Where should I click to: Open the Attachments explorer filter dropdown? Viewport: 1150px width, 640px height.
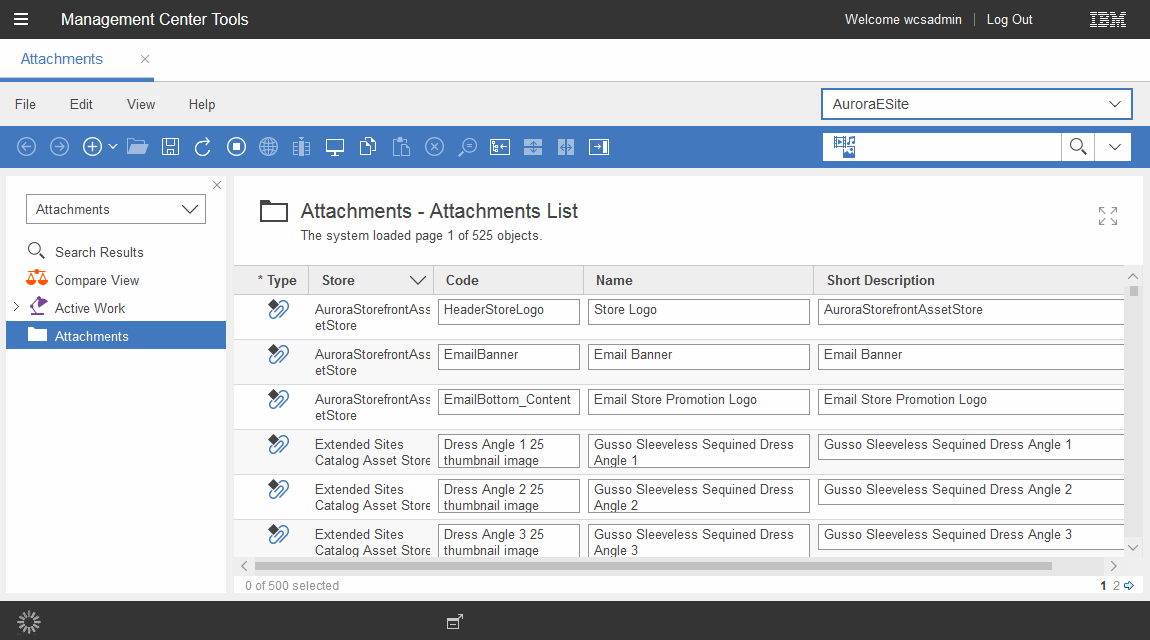coord(116,209)
